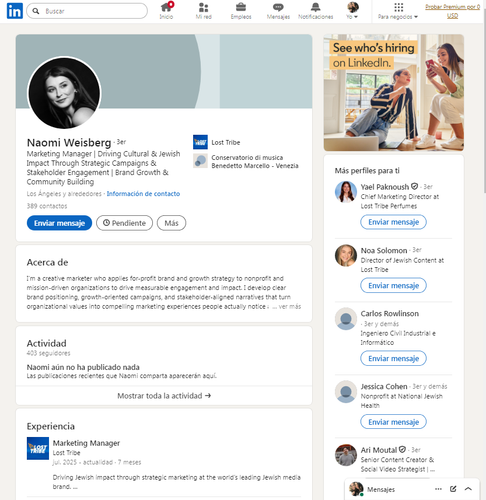Screen dimensions: 486x500
Task: Click the Conservatorio school logo icon
Action: (x=200, y=161)
